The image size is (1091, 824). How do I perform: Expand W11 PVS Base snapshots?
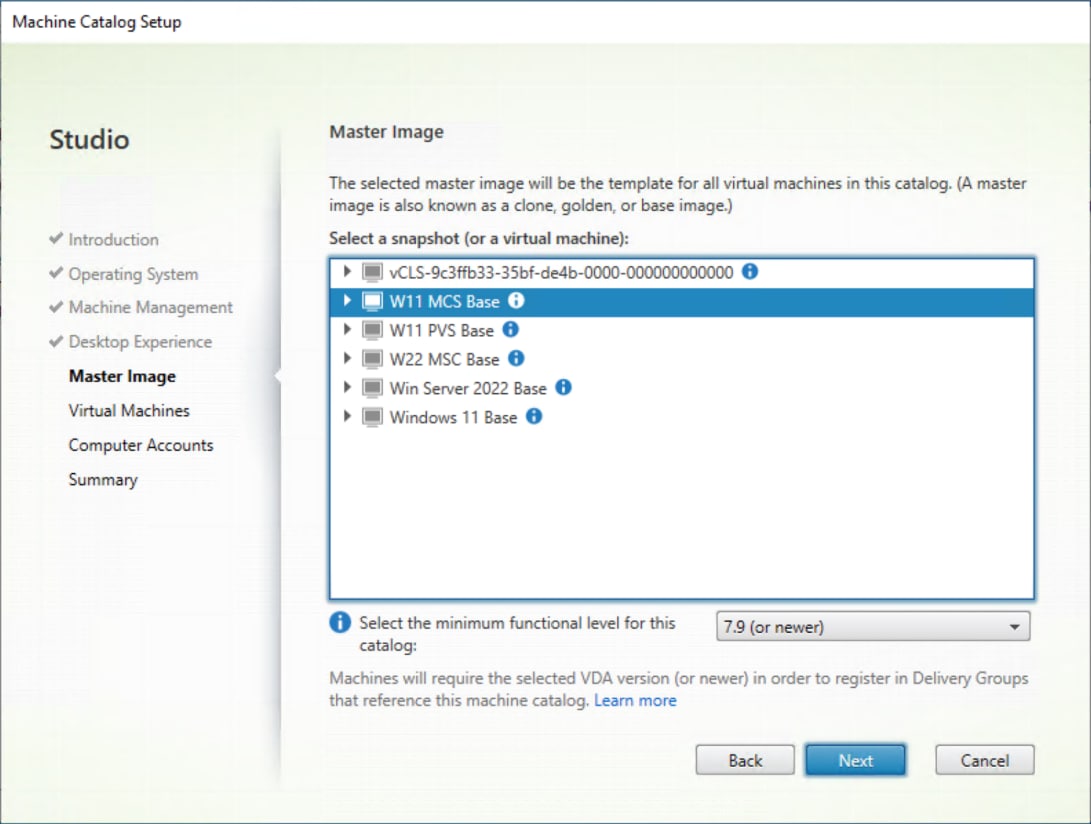pos(347,329)
